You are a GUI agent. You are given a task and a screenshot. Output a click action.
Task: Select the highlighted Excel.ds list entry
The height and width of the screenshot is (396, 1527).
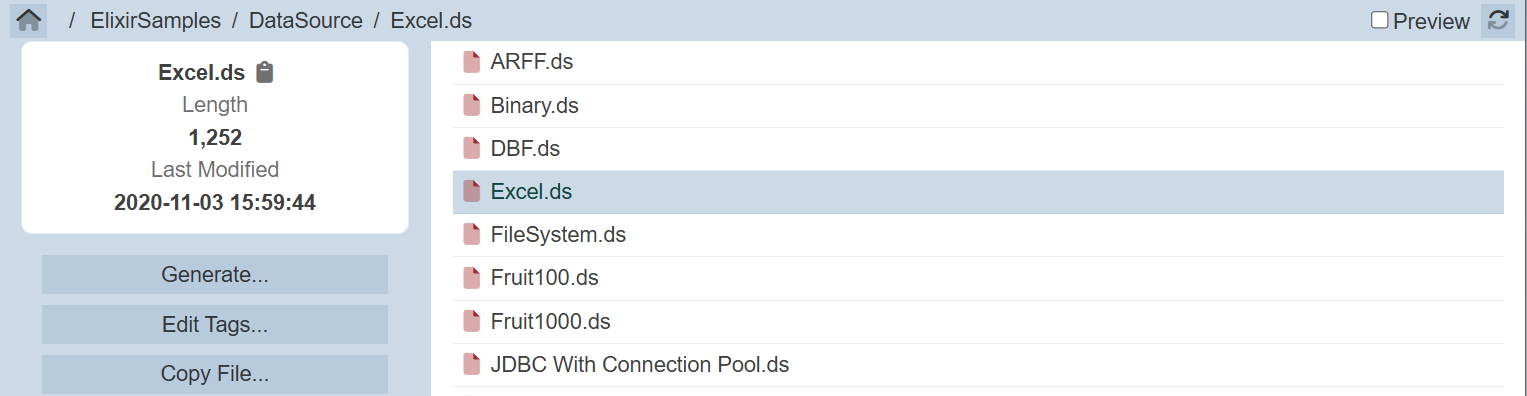[x=978, y=191]
